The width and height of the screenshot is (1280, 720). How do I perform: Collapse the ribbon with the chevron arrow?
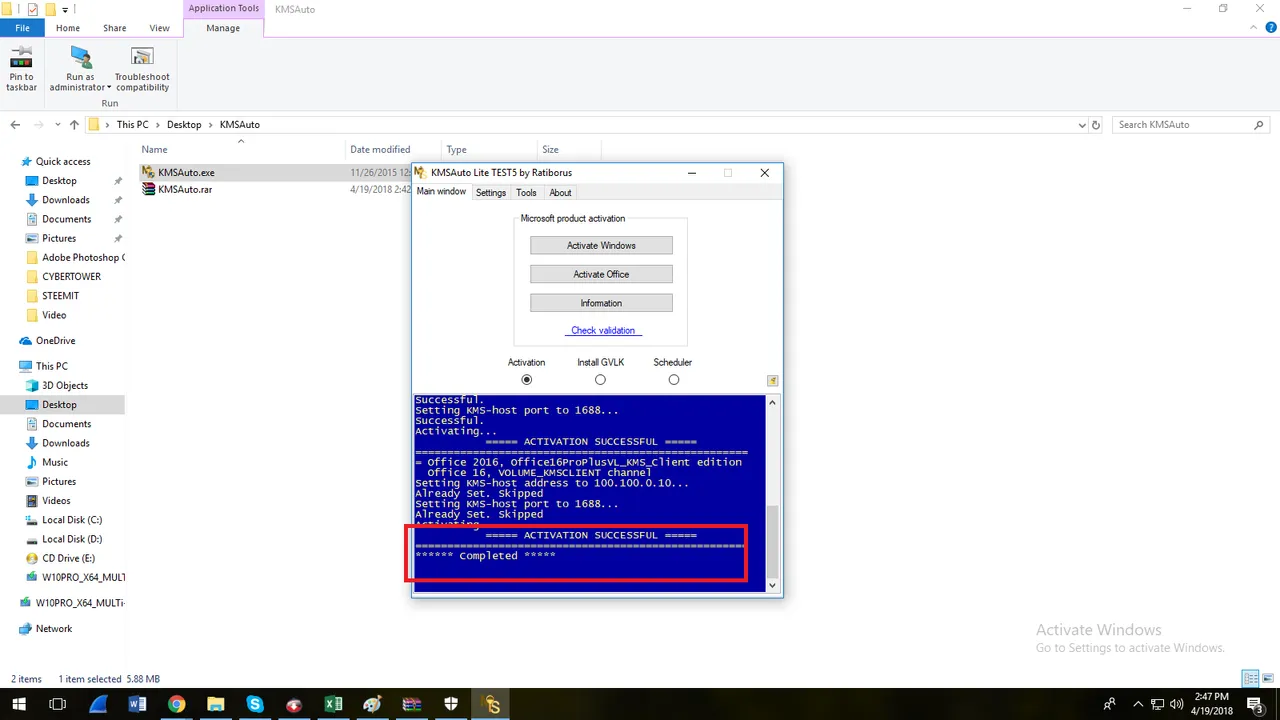(1256, 28)
